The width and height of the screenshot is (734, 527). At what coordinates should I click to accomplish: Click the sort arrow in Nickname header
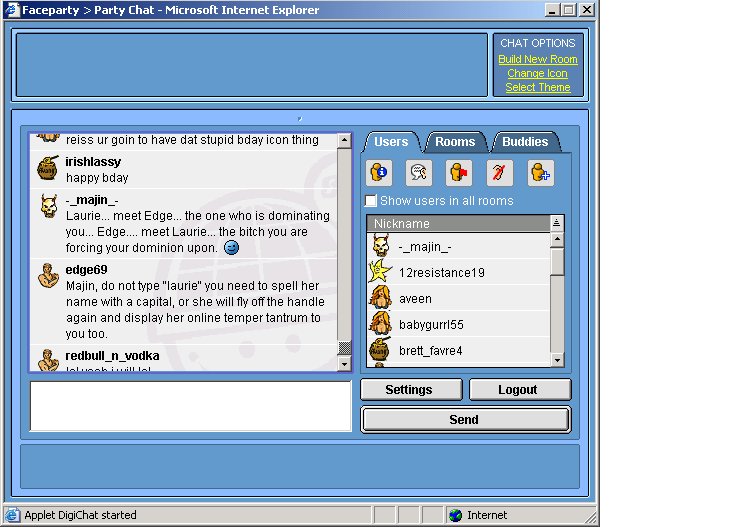556,223
